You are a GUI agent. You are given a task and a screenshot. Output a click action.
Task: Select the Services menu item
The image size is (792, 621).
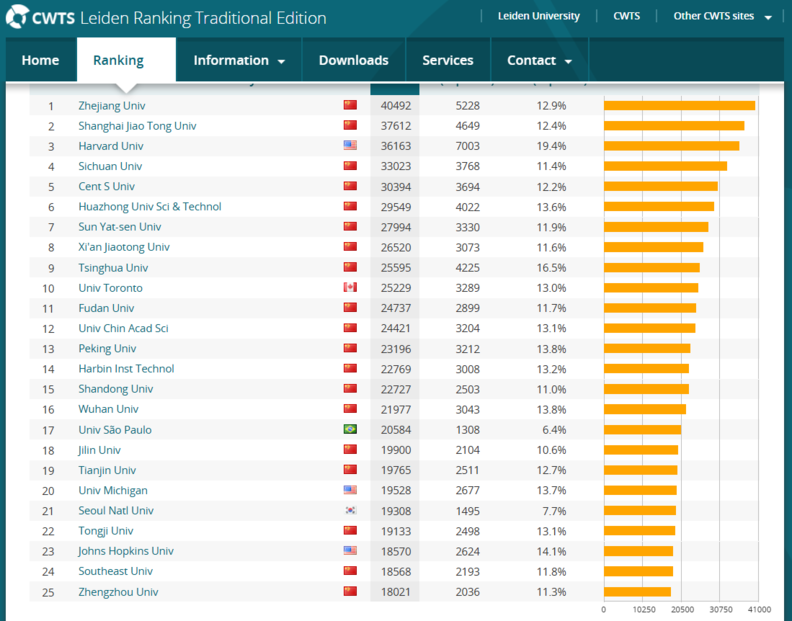pos(447,60)
